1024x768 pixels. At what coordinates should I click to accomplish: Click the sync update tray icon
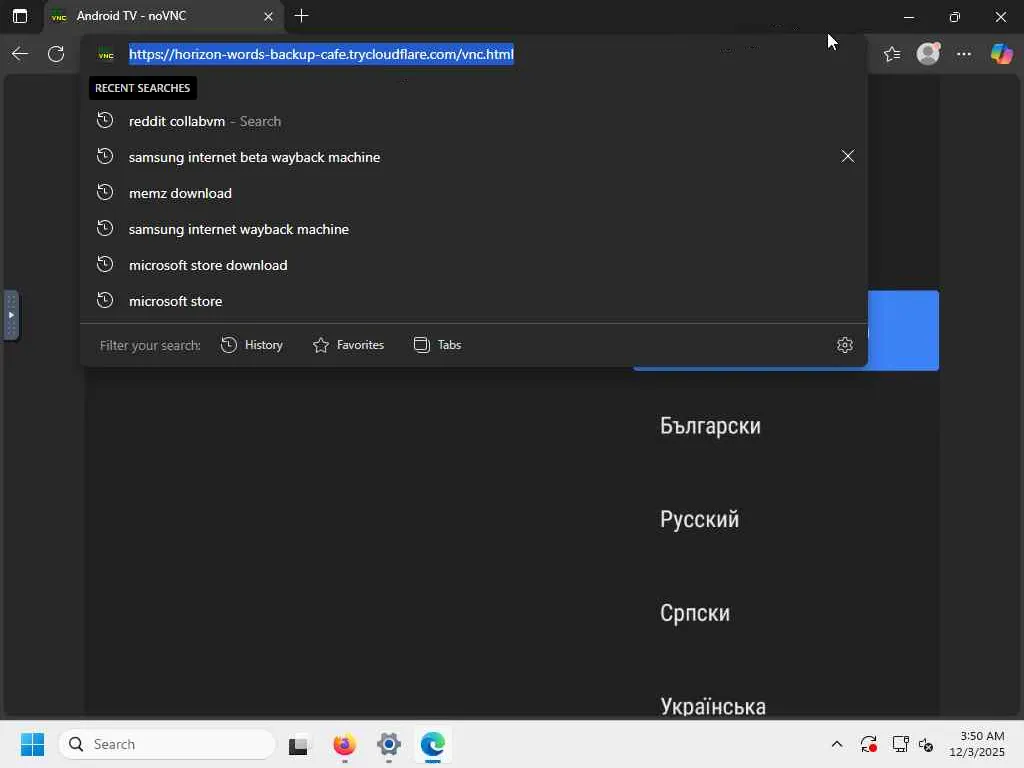[869, 744]
